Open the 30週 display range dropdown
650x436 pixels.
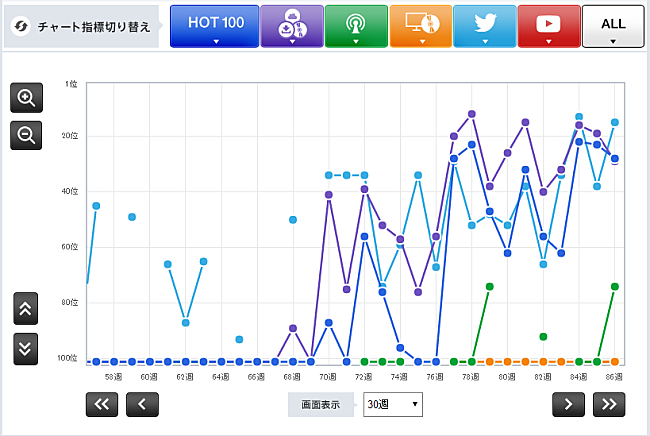click(392, 404)
